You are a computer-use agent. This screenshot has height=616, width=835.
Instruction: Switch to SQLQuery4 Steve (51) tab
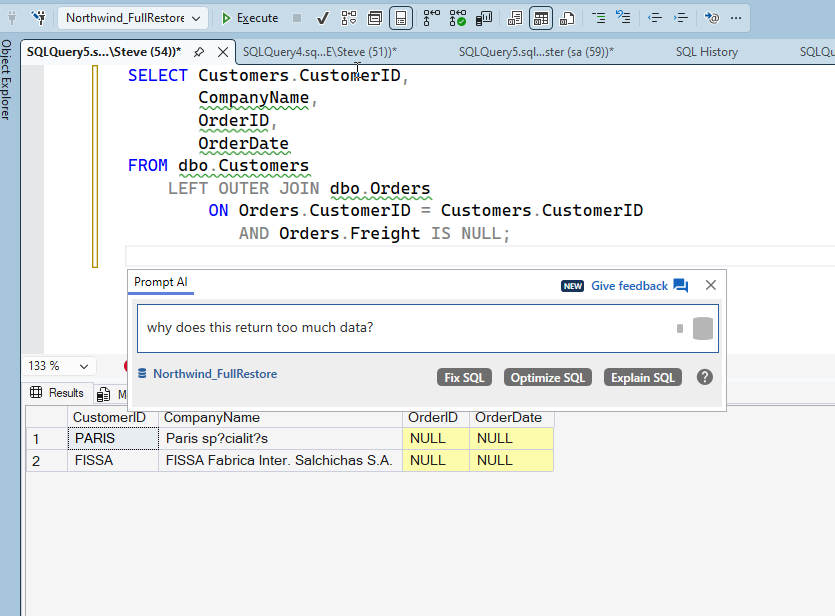coord(319,51)
